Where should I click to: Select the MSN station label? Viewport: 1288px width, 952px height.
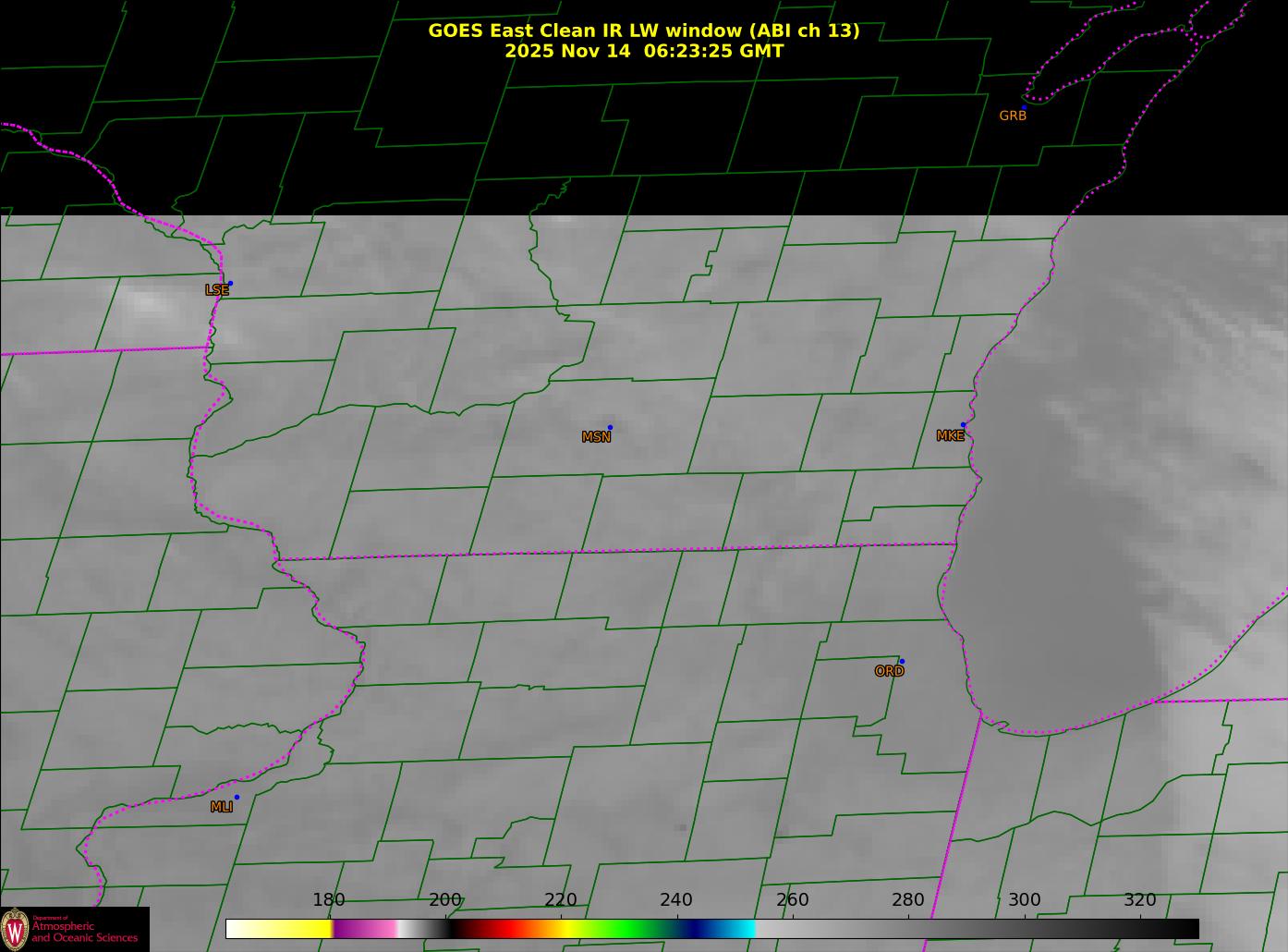click(x=596, y=437)
